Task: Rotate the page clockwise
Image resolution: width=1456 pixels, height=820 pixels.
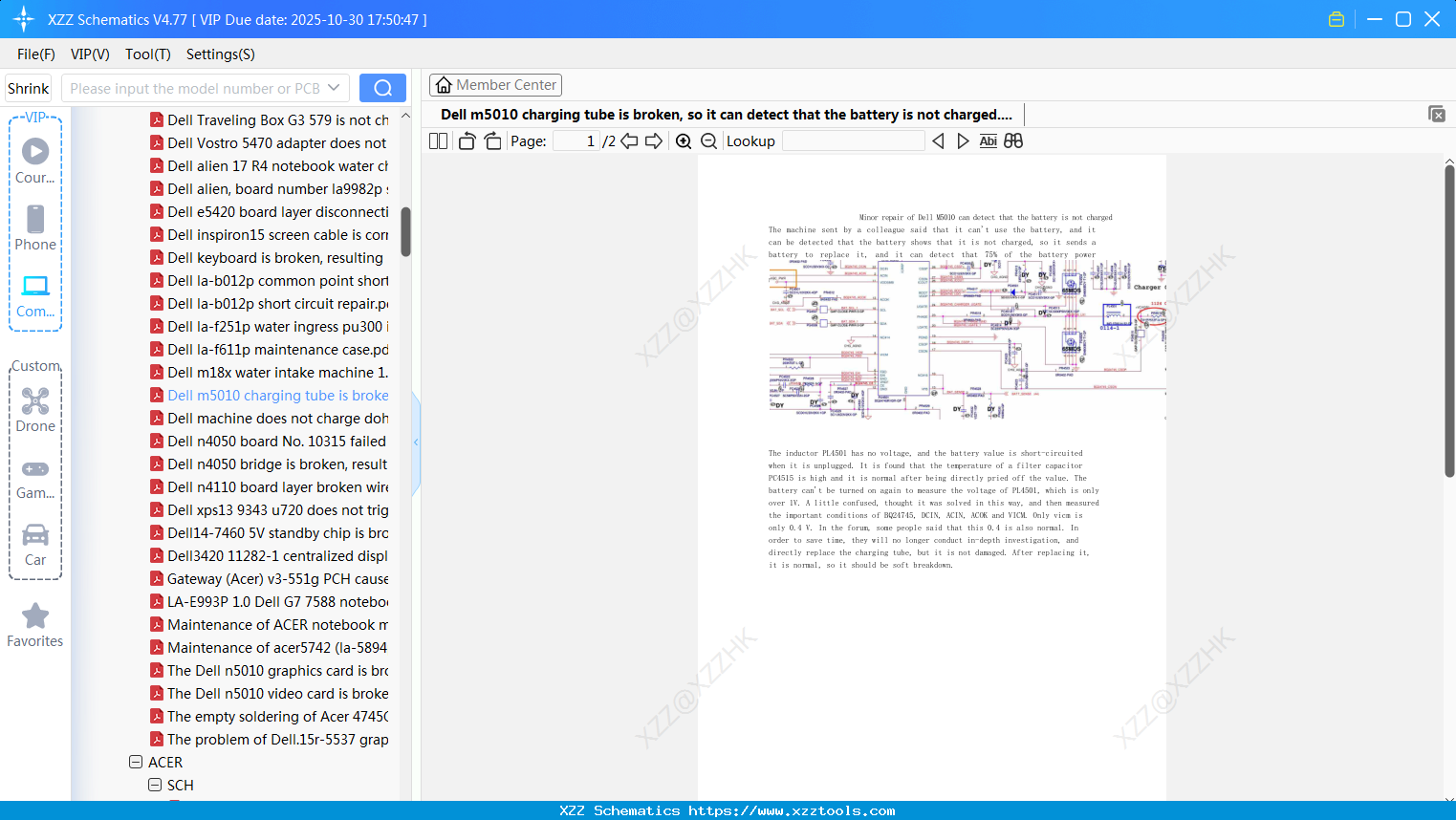Action: [492, 141]
